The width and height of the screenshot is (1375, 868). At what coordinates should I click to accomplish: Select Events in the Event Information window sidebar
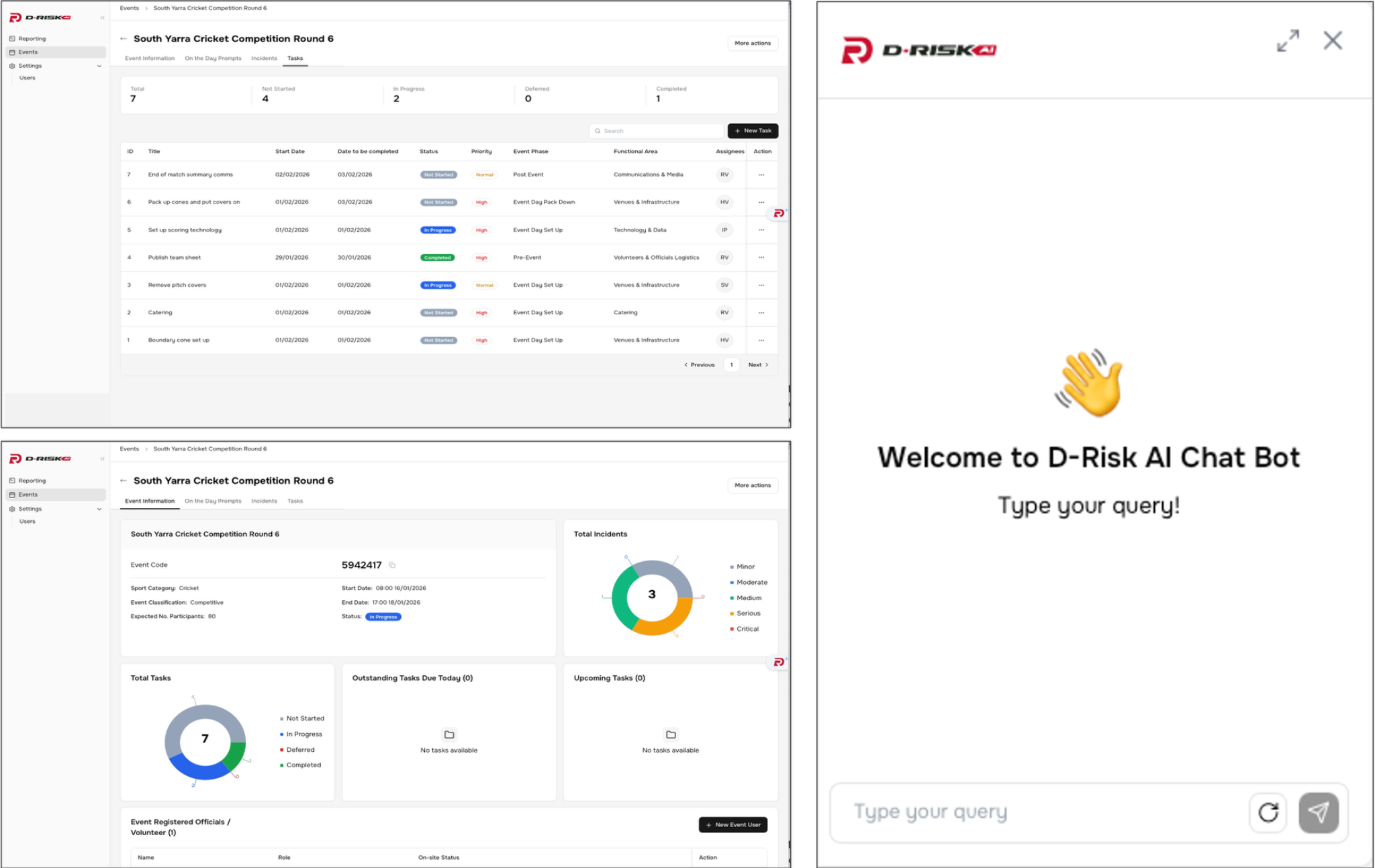coord(56,495)
